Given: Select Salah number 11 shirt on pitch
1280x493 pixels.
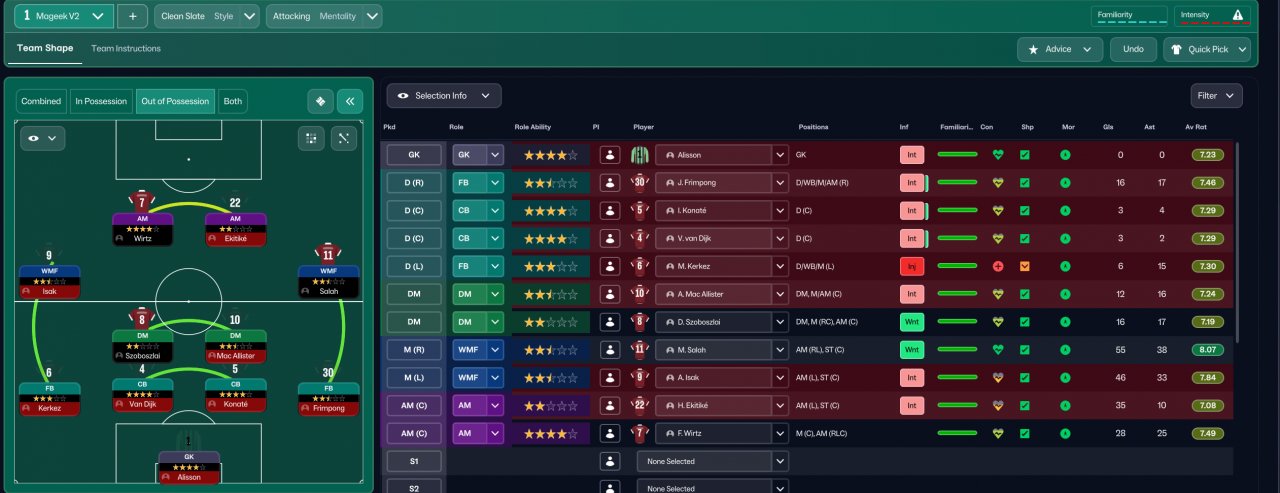Looking at the screenshot, I should tap(328, 253).
